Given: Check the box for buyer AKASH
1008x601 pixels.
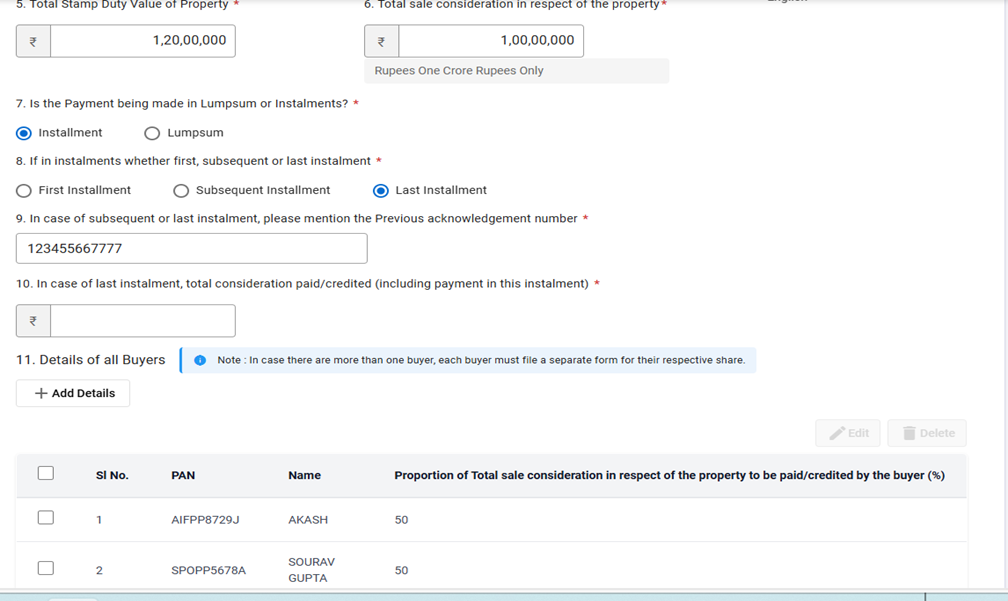Looking at the screenshot, I should (x=46, y=518).
